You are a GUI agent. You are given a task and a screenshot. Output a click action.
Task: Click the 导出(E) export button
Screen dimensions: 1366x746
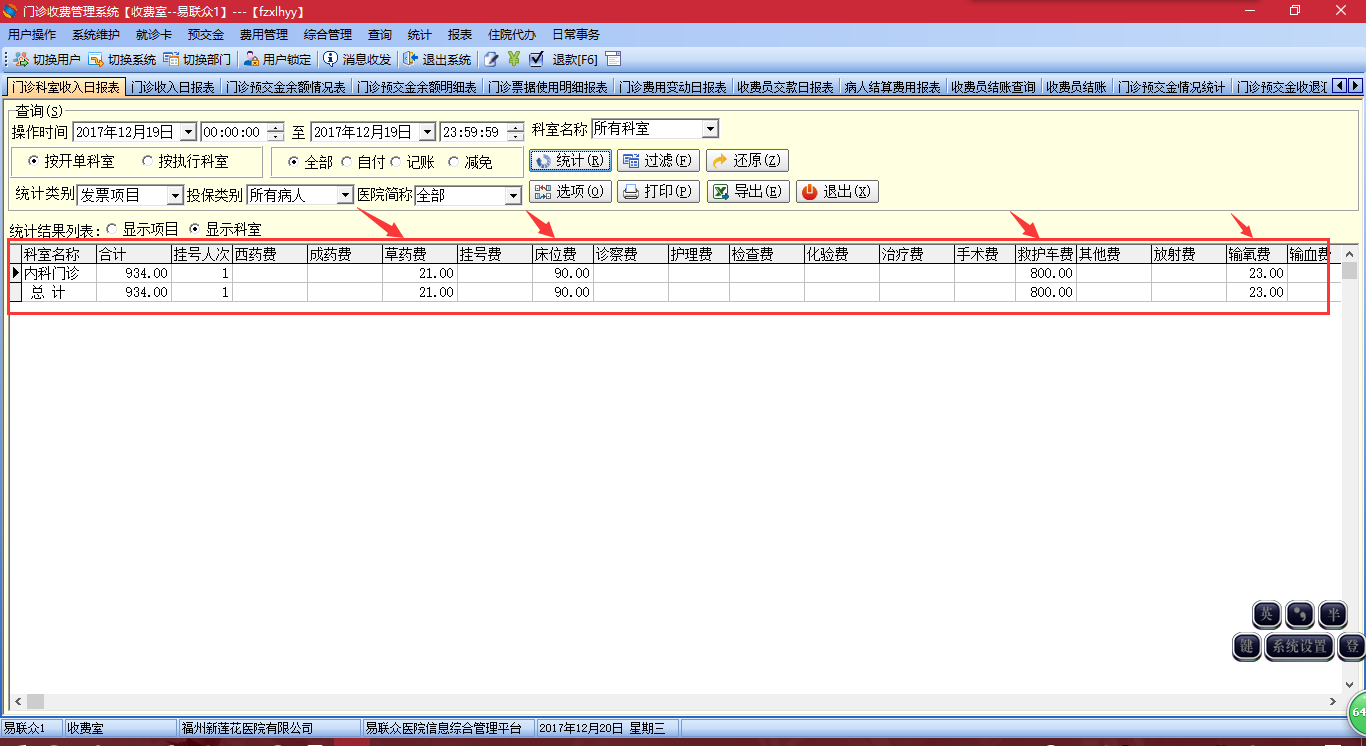tap(748, 192)
